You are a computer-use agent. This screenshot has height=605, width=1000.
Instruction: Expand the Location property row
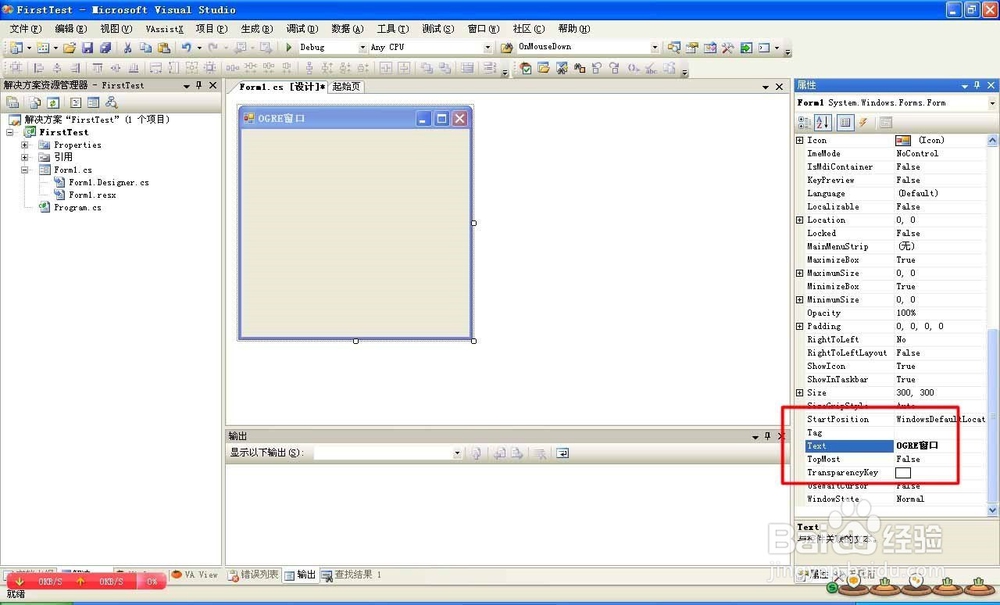tap(800, 220)
